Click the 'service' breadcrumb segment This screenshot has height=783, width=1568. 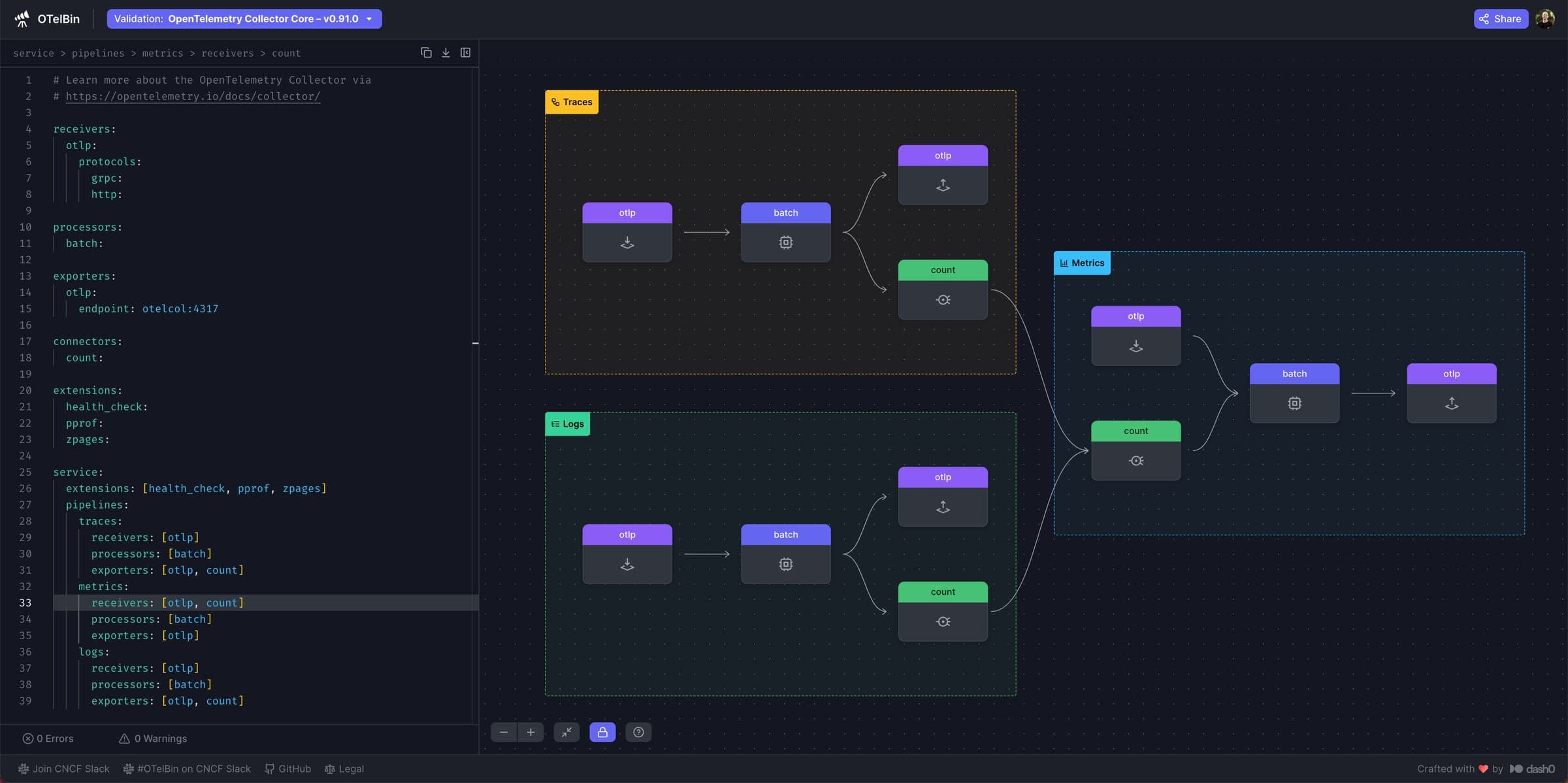coord(33,53)
